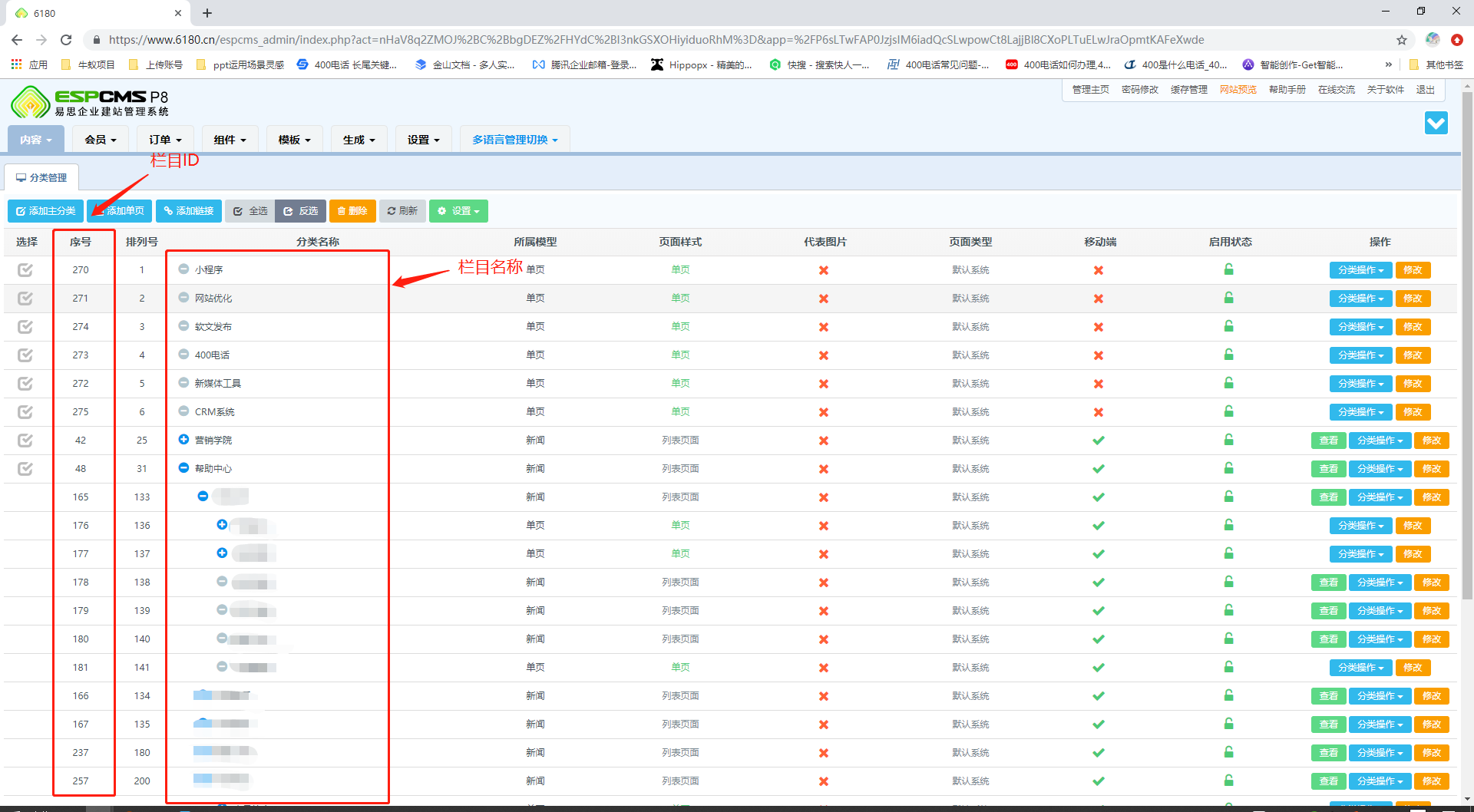Tick the checkbox for 新媒体工具 row
Viewport: 1474px width, 812px height.
[25, 384]
